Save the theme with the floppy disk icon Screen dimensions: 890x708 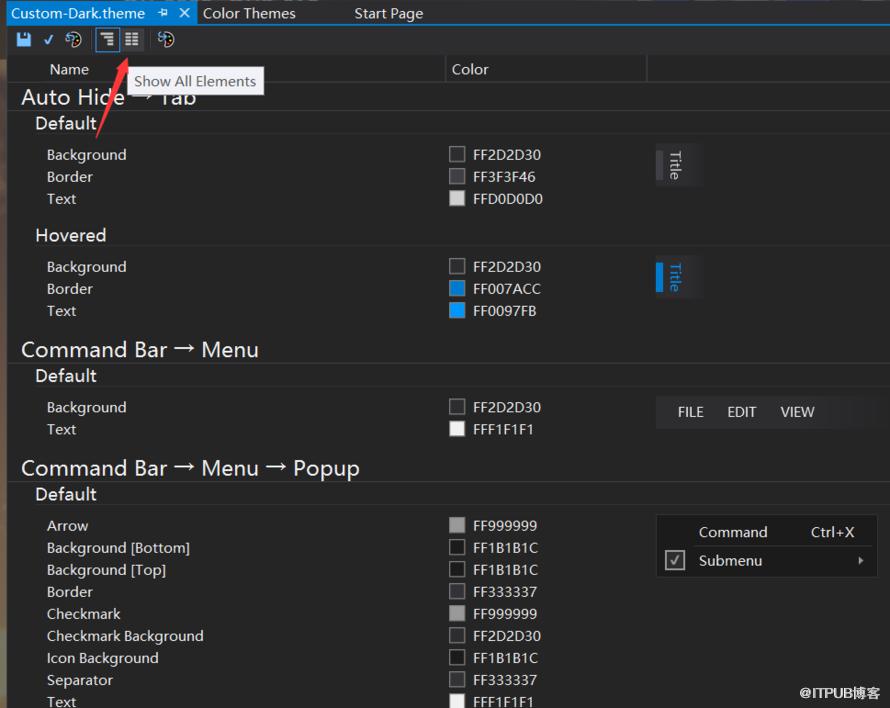(x=24, y=39)
